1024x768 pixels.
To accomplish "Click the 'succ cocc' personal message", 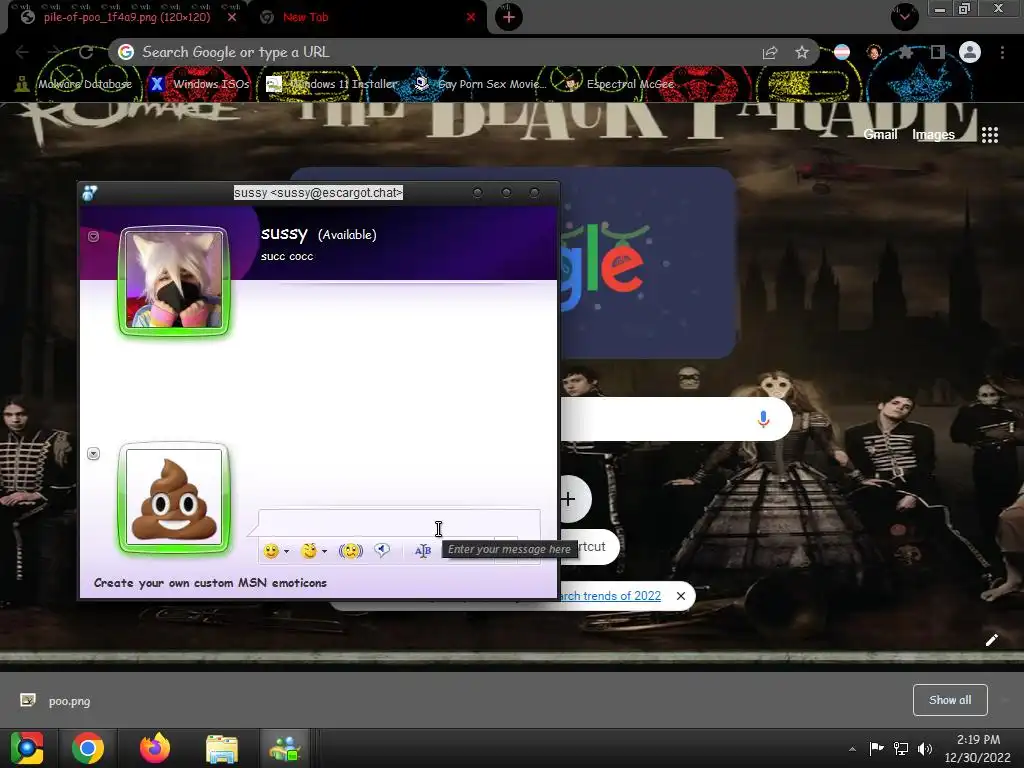I will coord(287,257).
